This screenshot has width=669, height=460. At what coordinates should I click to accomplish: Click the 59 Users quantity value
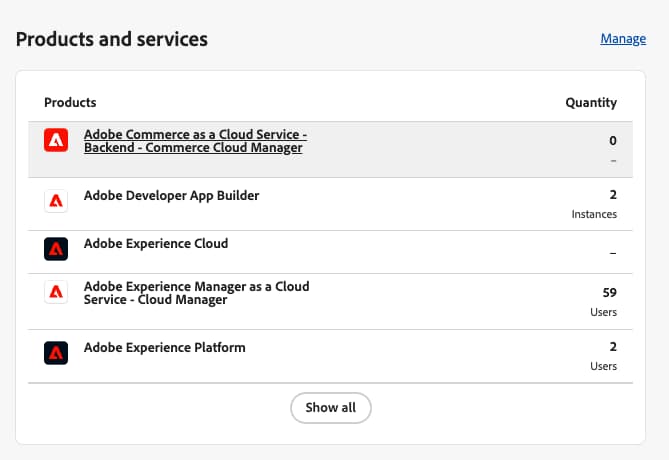tap(610, 293)
